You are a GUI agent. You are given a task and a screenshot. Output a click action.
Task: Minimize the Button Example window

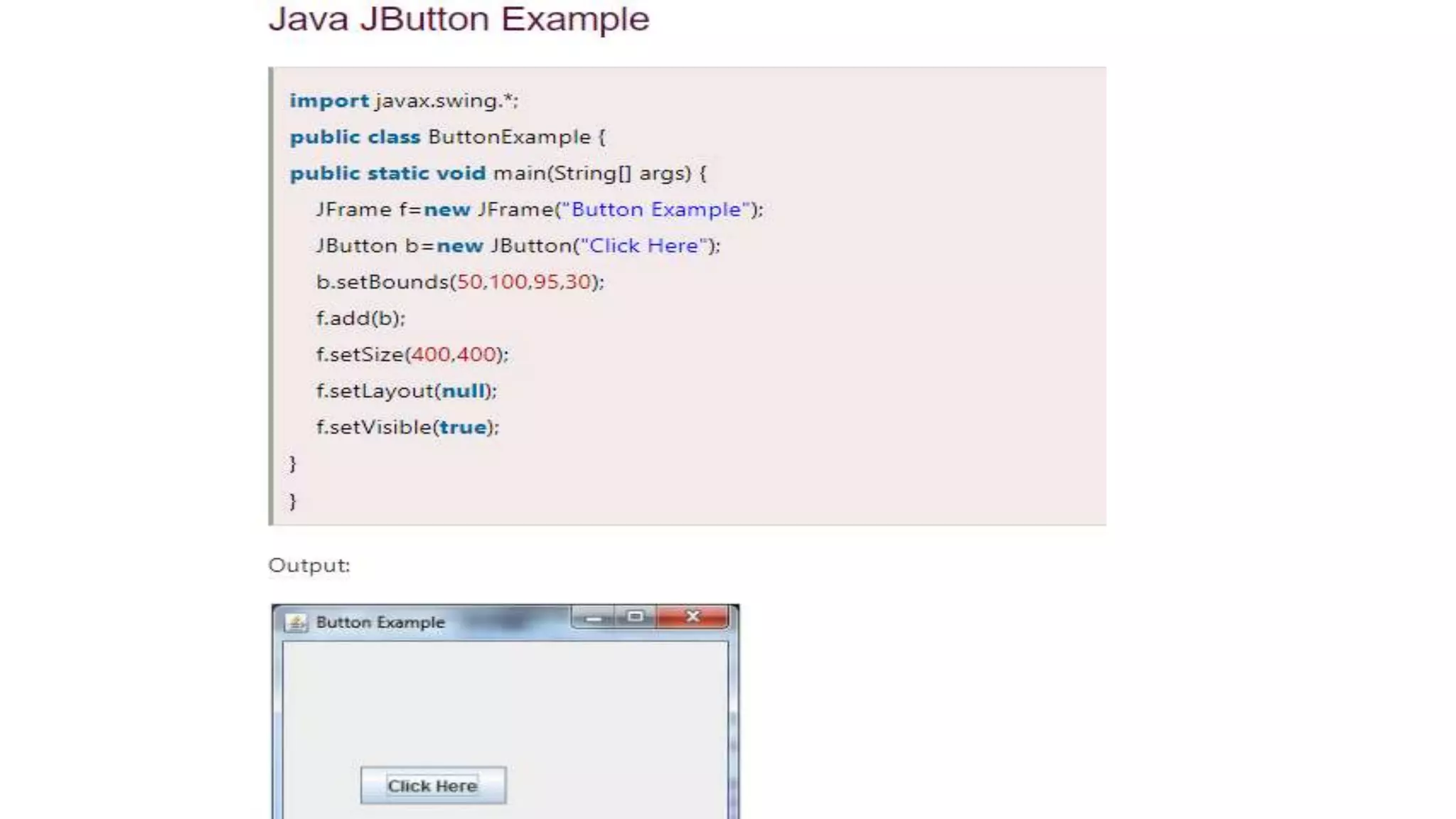pos(594,618)
